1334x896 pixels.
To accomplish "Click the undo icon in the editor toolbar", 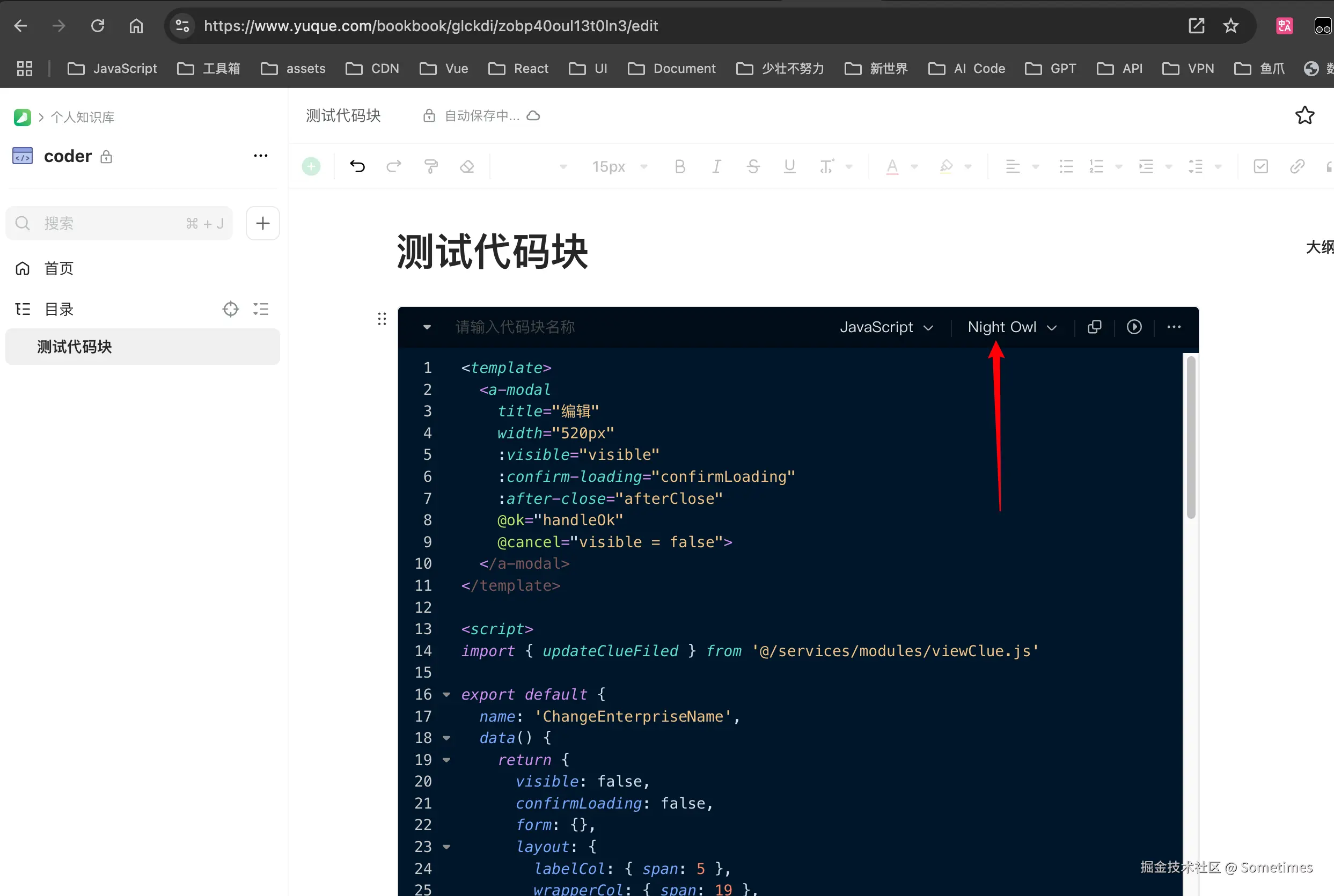I will click(357, 166).
